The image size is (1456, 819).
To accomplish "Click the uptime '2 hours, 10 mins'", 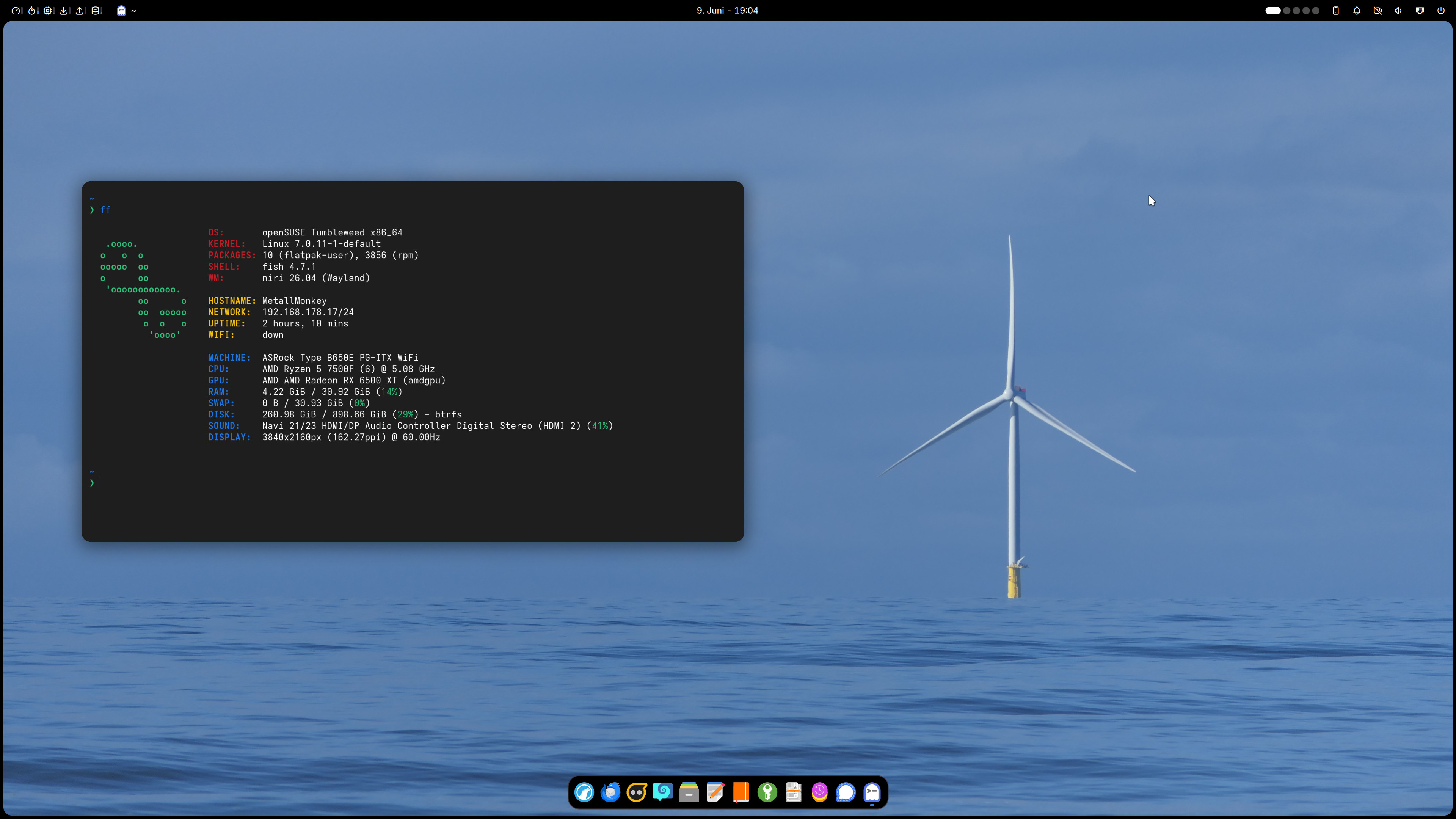I will pyautogui.click(x=305, y=323).
